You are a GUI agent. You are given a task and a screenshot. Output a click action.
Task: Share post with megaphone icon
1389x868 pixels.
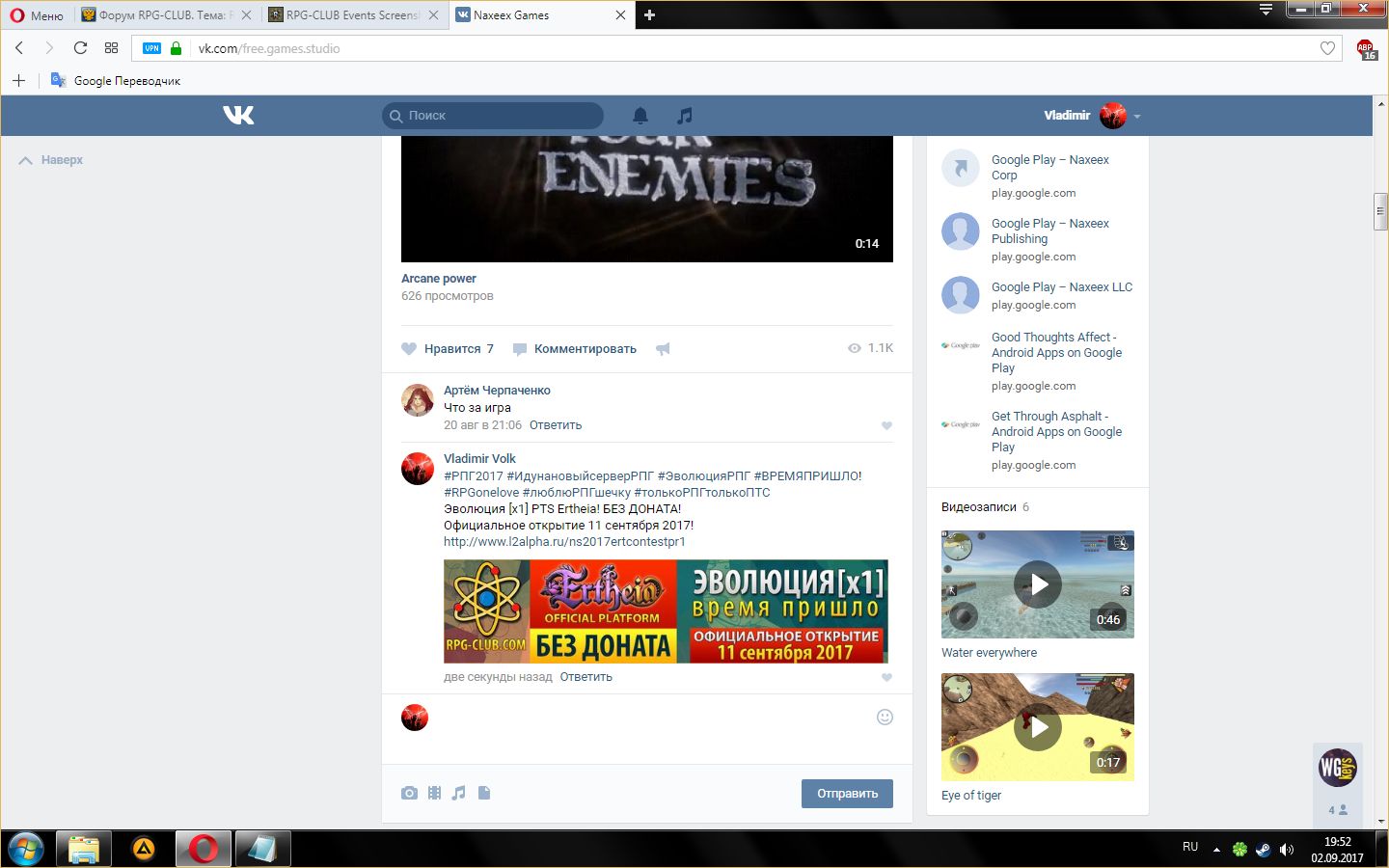point(663,349)
